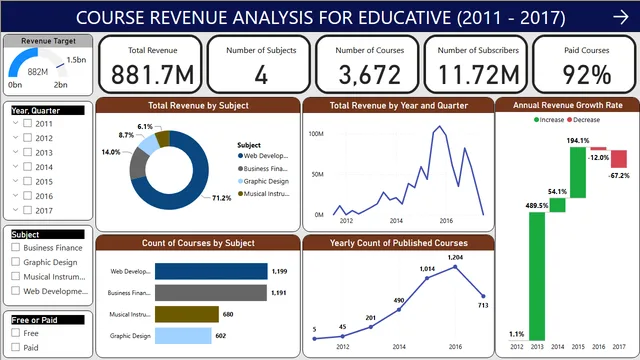Click Business Finance legend dot in donut chart

(240, 169)
